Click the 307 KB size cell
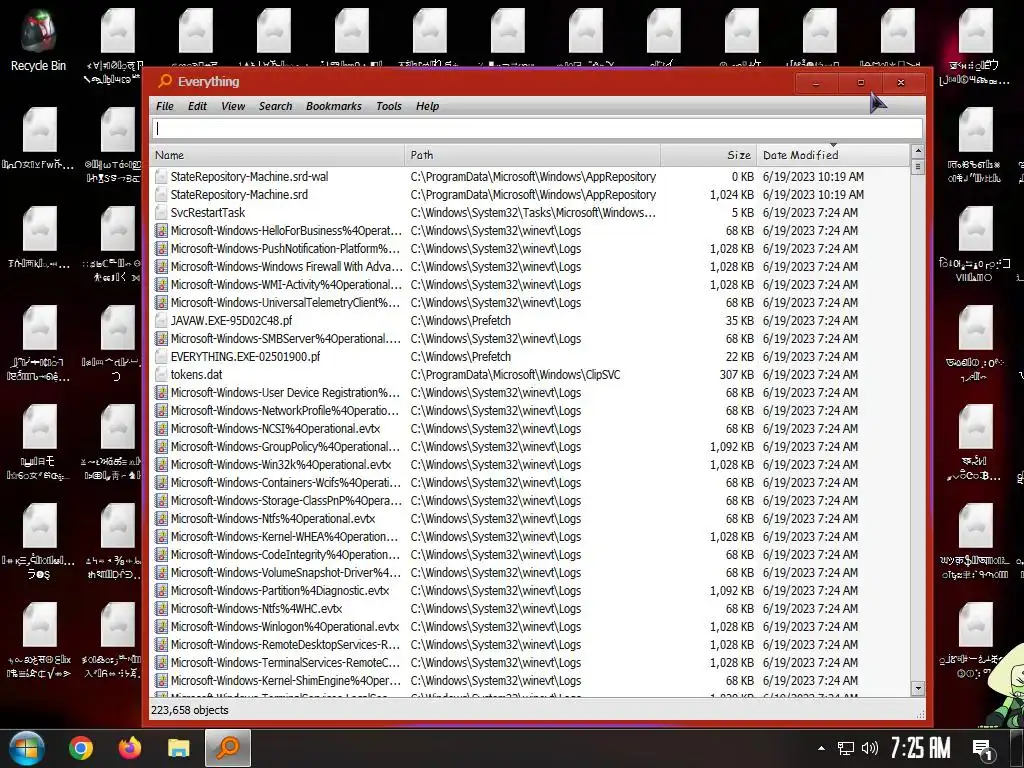The width and height of the screenshot is (1024, 768). [x=737, y=375]
